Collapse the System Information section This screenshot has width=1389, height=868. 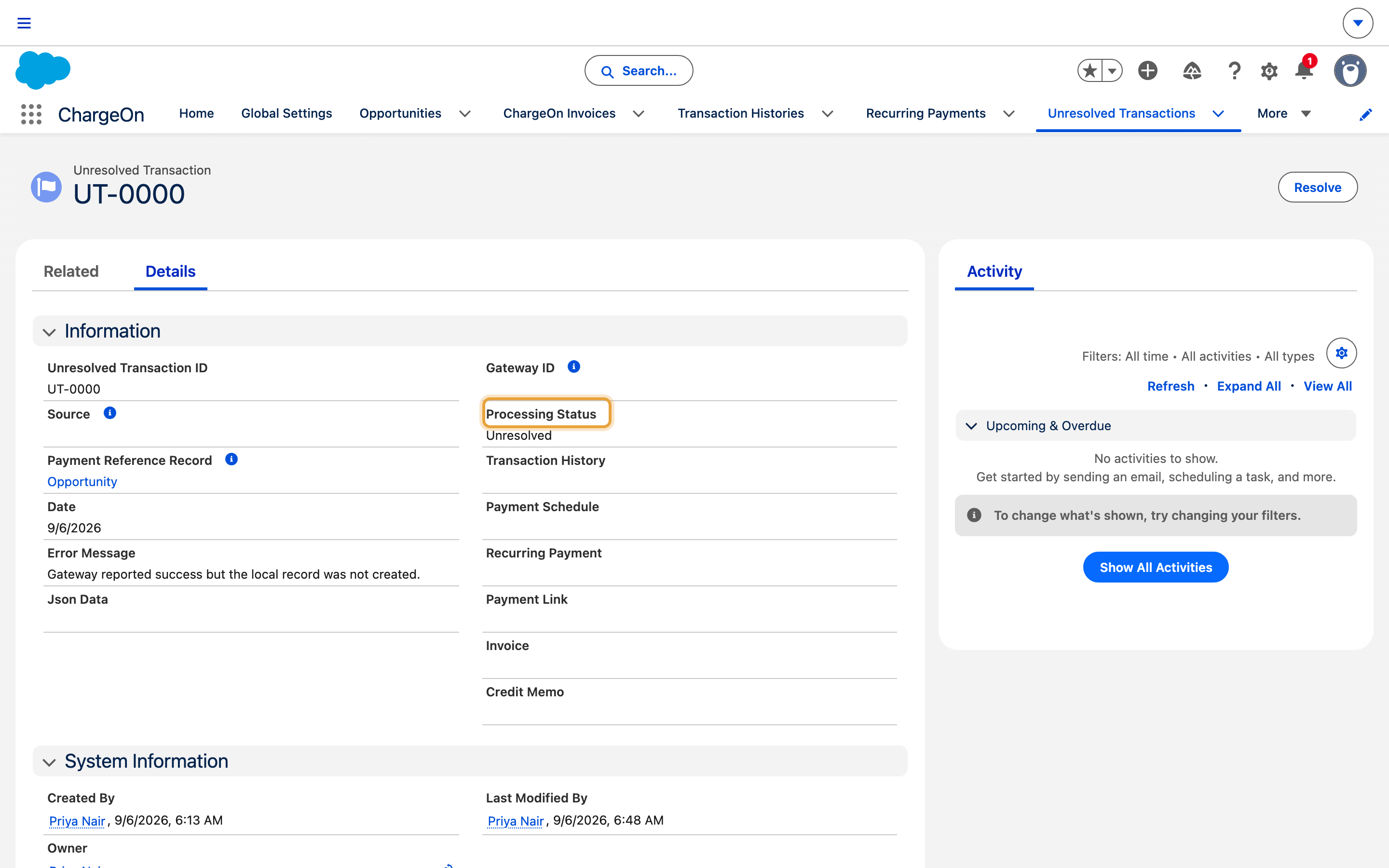tap(49, 762)
